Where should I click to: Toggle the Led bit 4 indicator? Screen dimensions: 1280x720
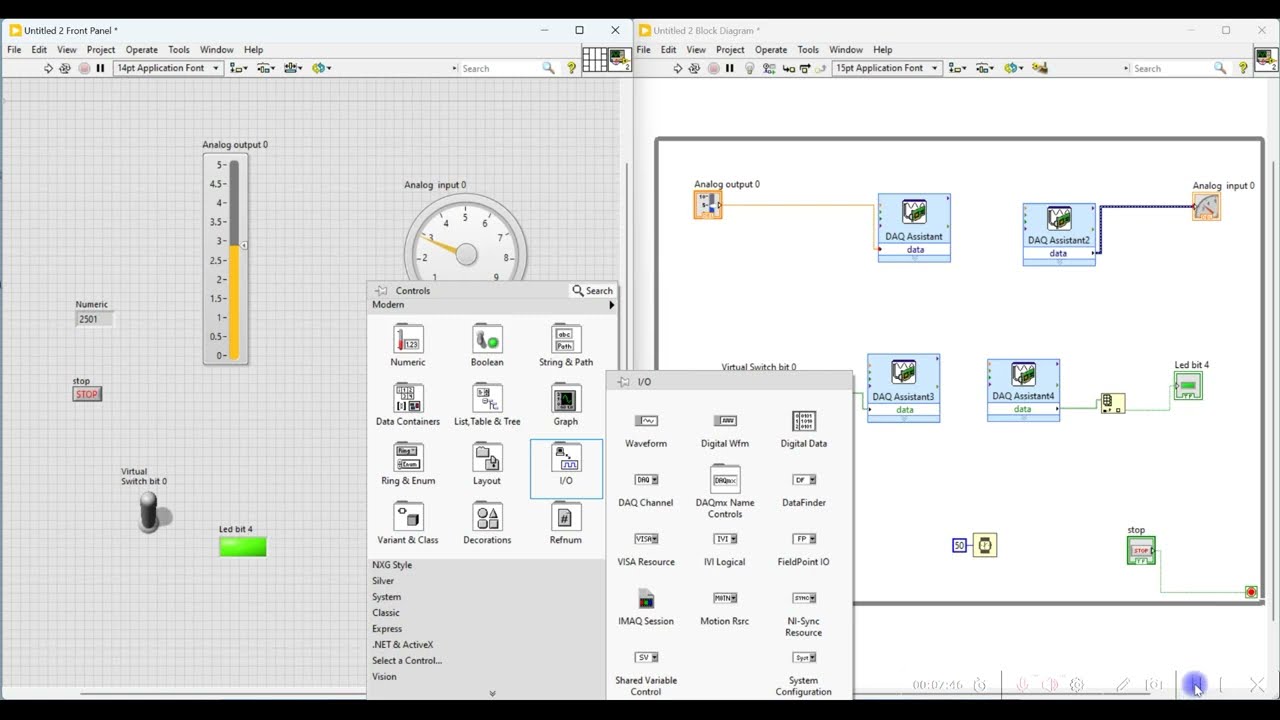click(x=243, y=546)
